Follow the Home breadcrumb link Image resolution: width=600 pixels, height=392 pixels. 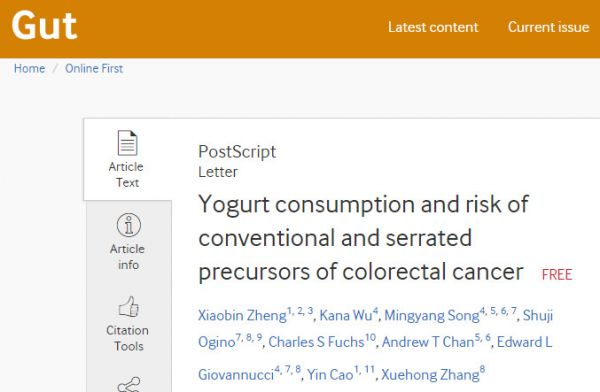pyautogui.click(x=29, y=69)
